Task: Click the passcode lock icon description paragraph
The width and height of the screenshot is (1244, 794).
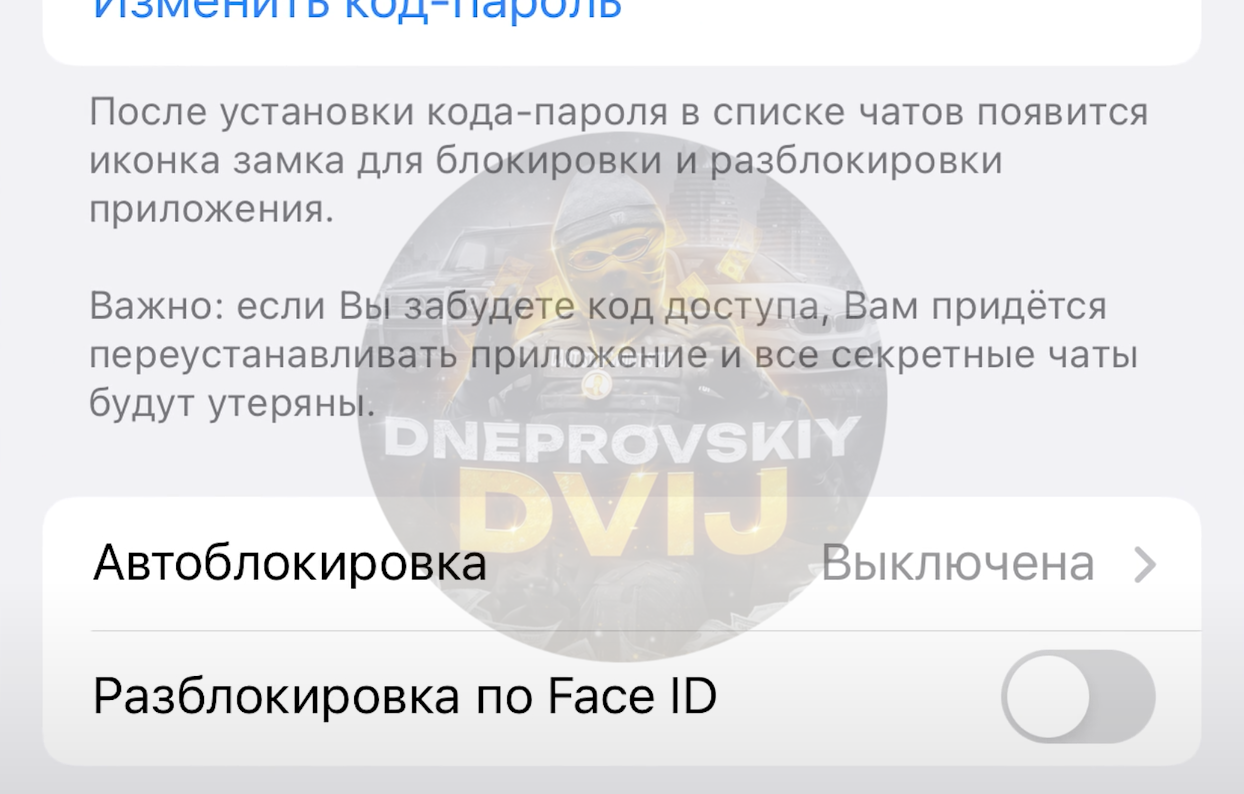Action: coord(618,161)
